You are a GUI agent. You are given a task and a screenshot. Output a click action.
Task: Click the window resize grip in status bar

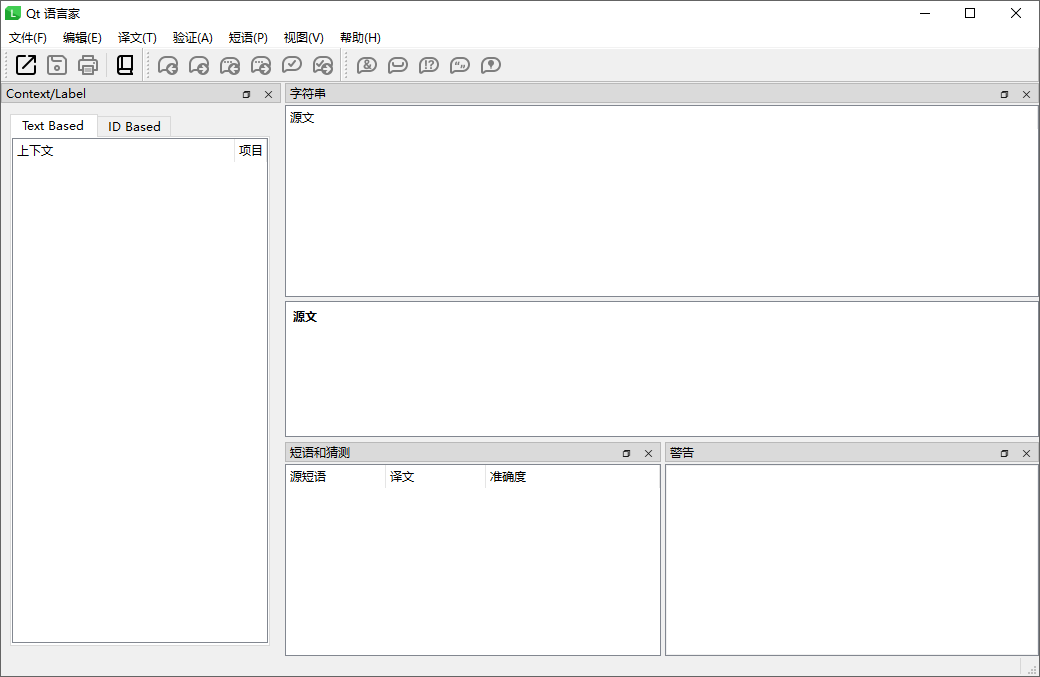pos(1031,669)
